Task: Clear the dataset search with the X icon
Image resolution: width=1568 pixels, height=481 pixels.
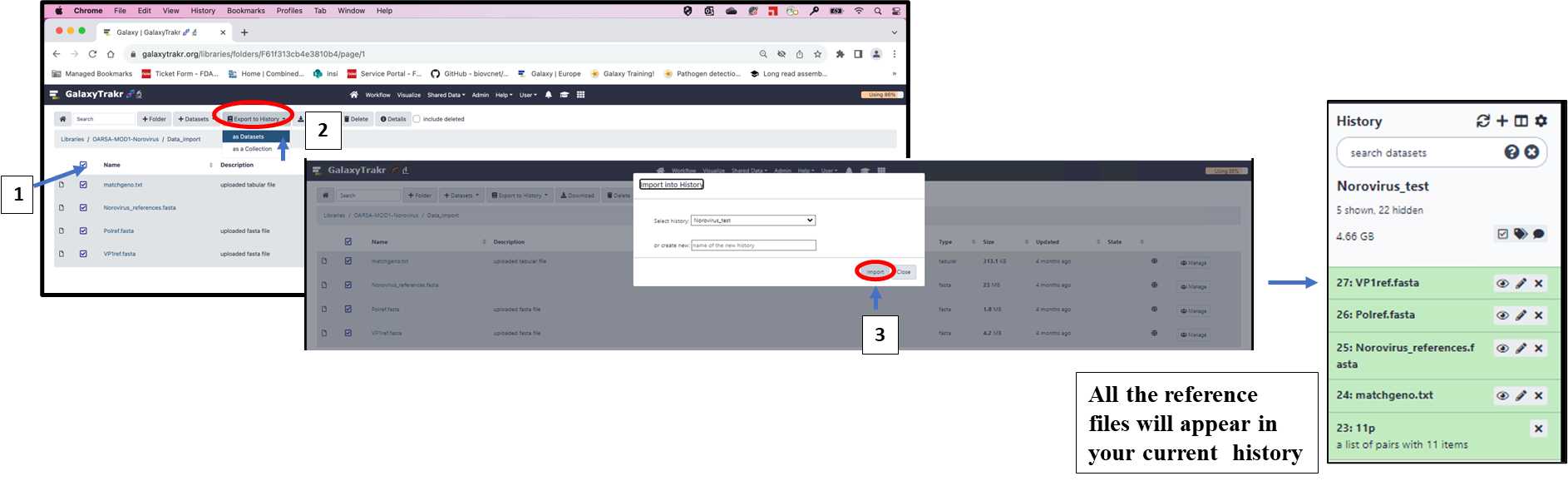Action: [x=1531, y=151]
